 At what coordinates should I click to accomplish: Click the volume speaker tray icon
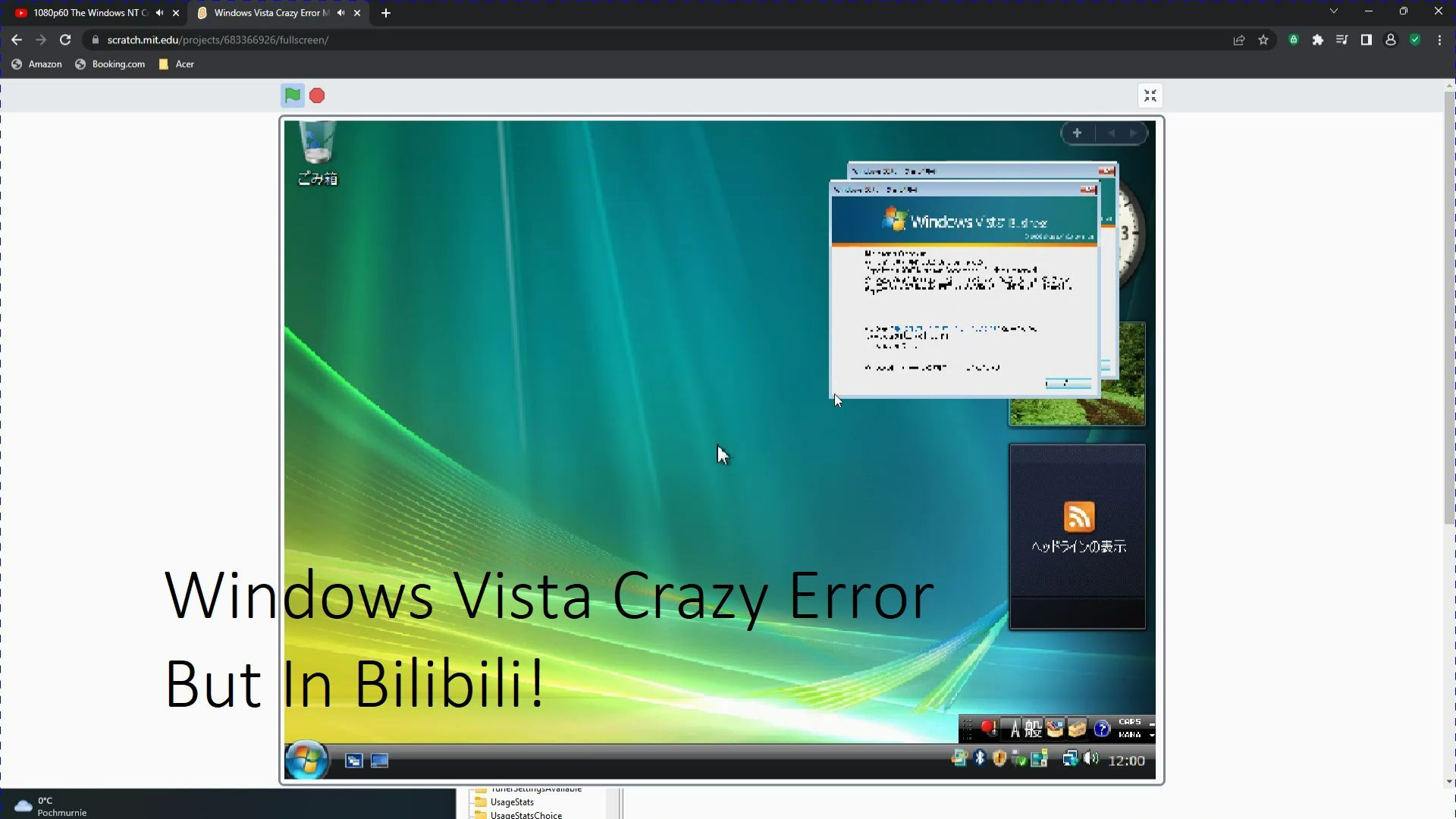1091,758
